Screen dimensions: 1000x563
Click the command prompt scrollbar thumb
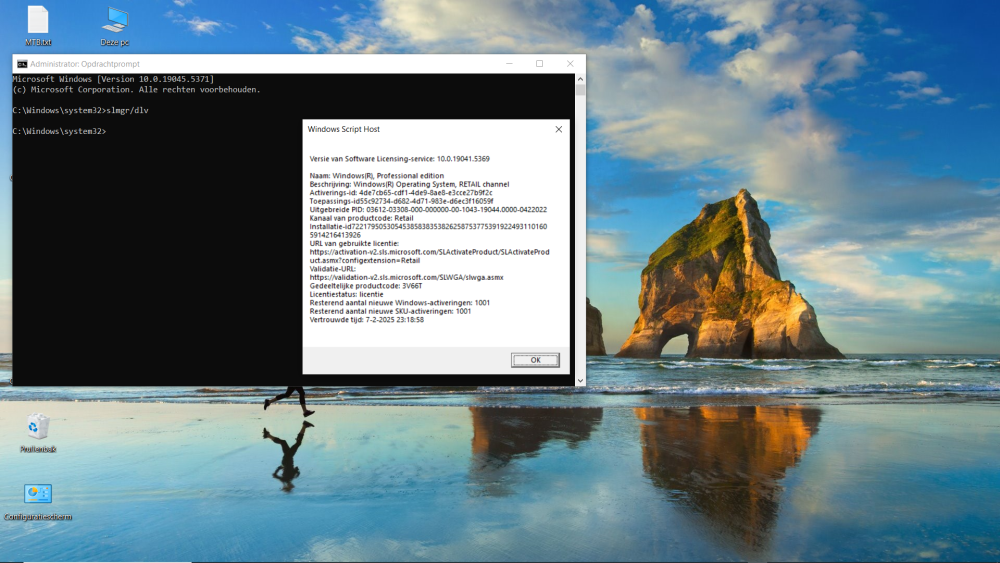tap(580, 90)
